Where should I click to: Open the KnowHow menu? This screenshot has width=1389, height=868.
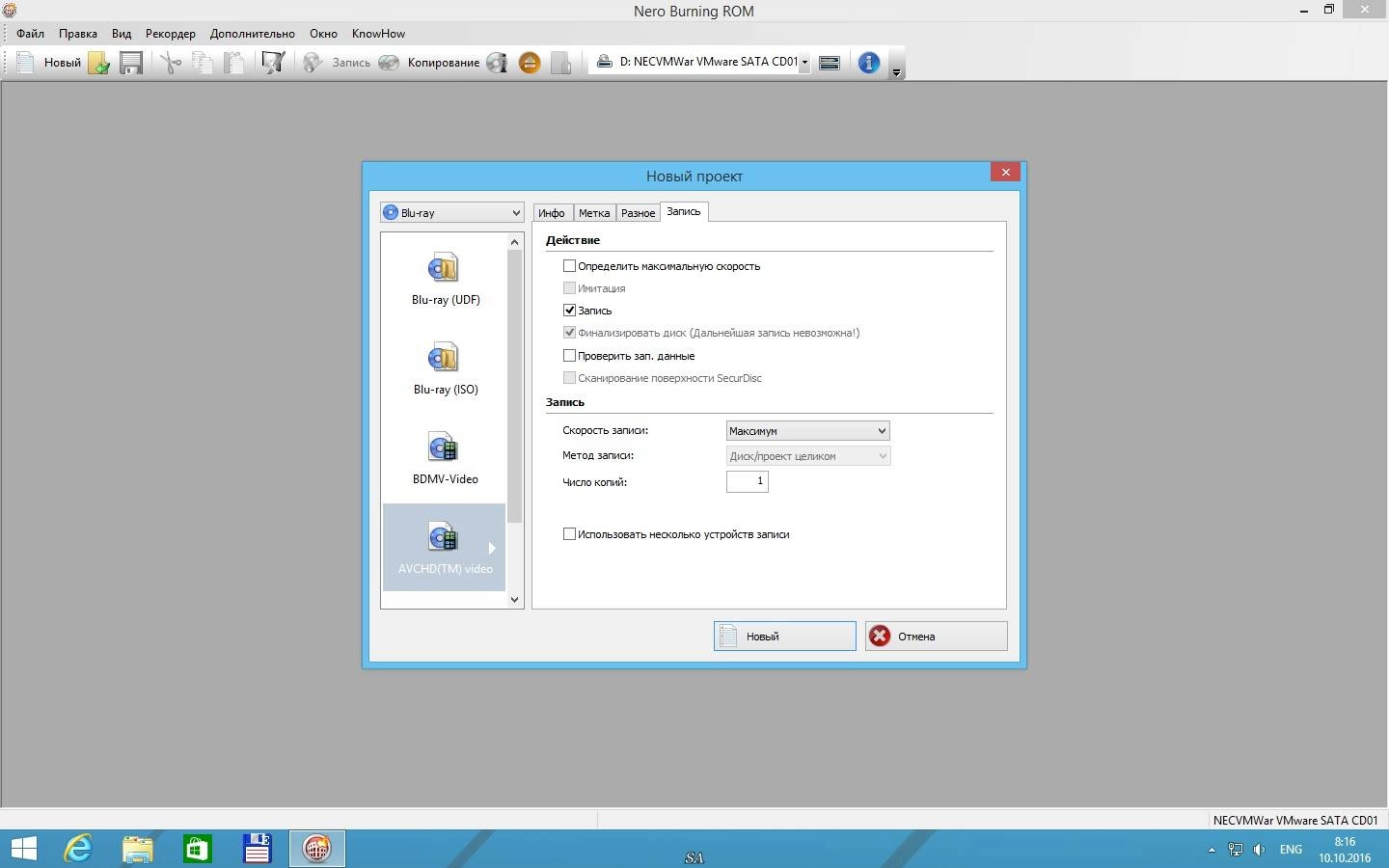(378, 33)
